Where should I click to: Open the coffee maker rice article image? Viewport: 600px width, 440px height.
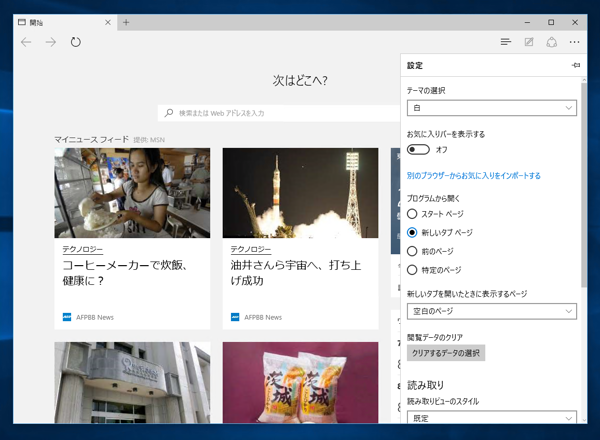coord(132,193)
